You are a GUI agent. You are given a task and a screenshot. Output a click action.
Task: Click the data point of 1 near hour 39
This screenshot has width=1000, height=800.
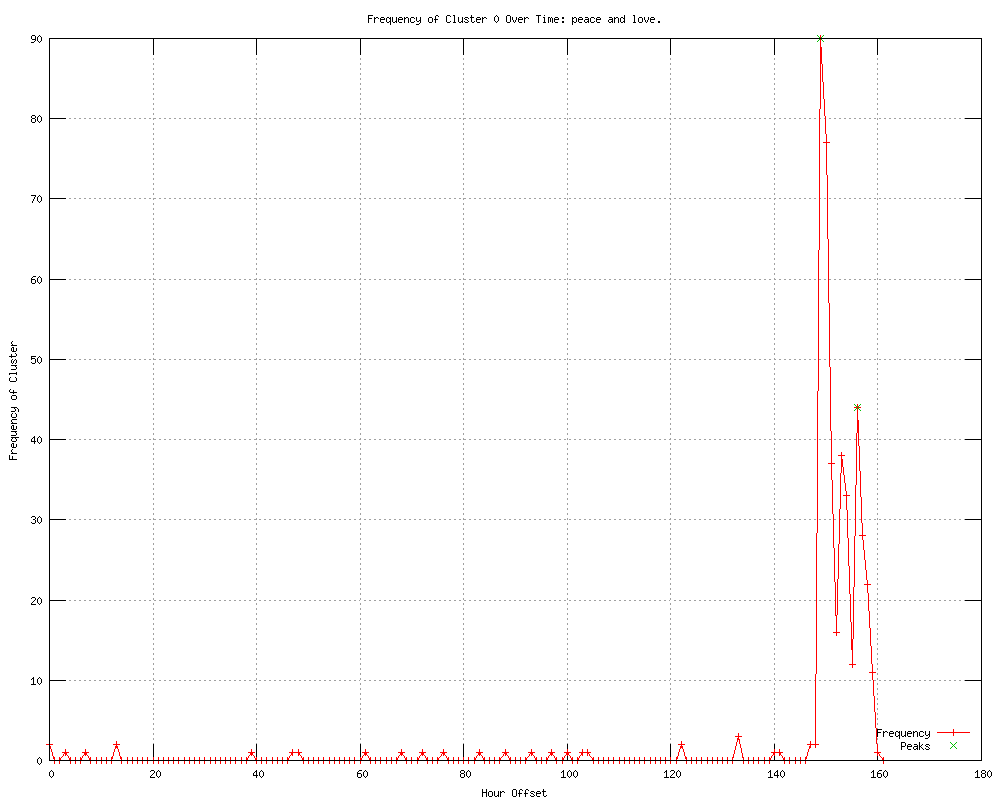pos(251,753)
